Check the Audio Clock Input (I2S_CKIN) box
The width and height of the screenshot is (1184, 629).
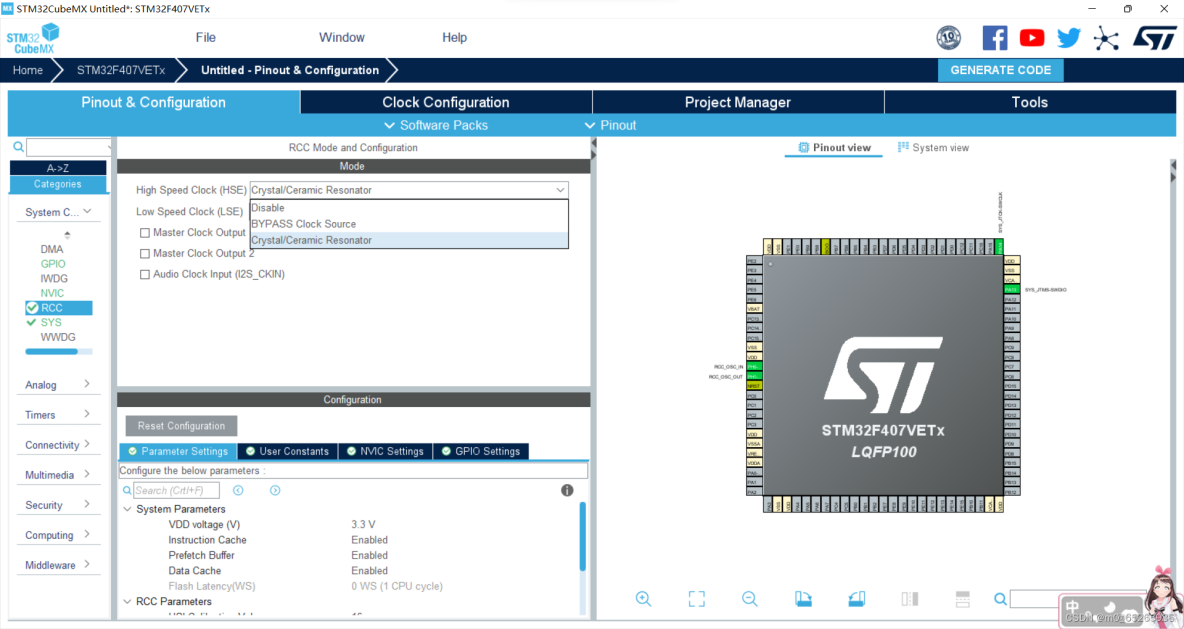point(144,273)
